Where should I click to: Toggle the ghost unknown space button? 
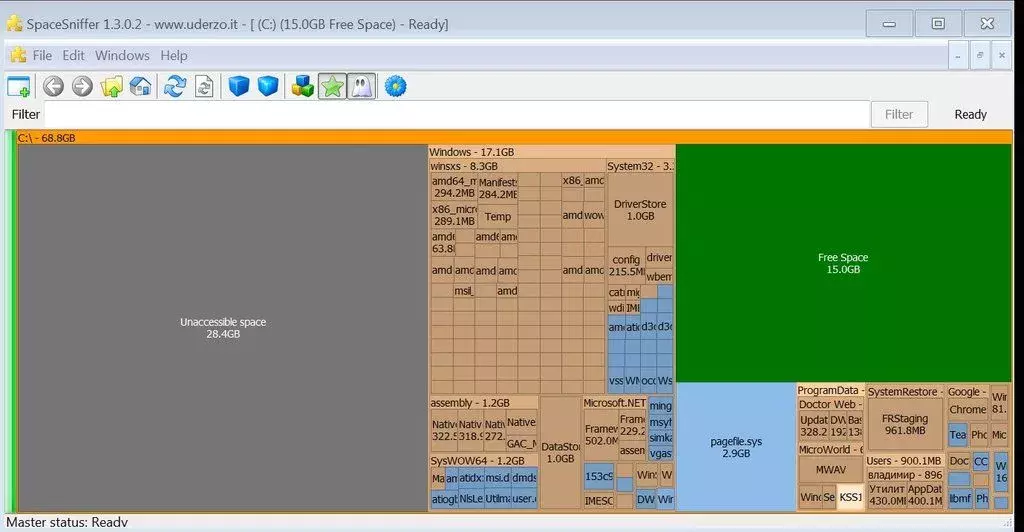point(361,86)
